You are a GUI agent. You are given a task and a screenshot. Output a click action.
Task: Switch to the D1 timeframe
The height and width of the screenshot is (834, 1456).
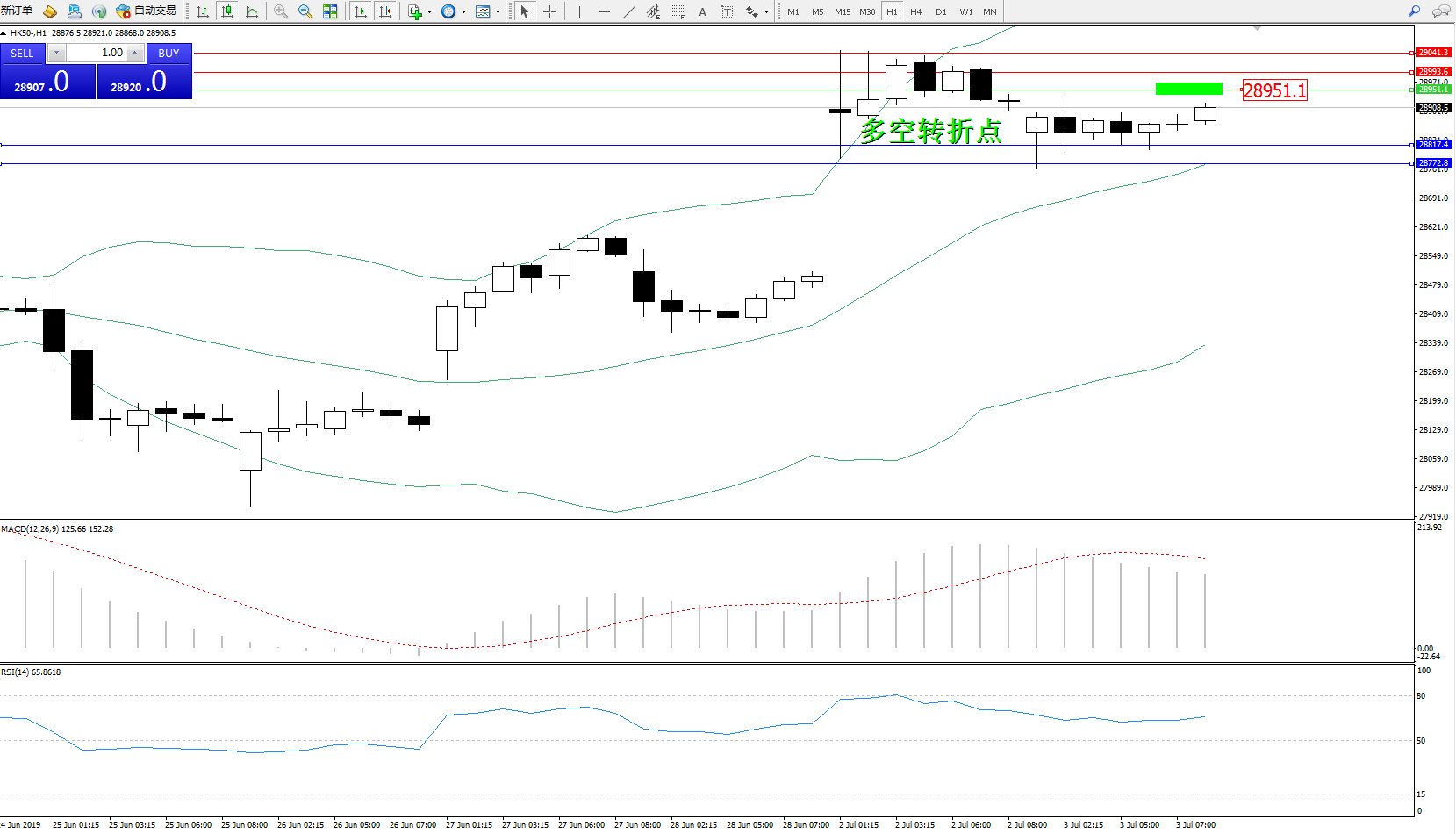(x=941, y=11)
